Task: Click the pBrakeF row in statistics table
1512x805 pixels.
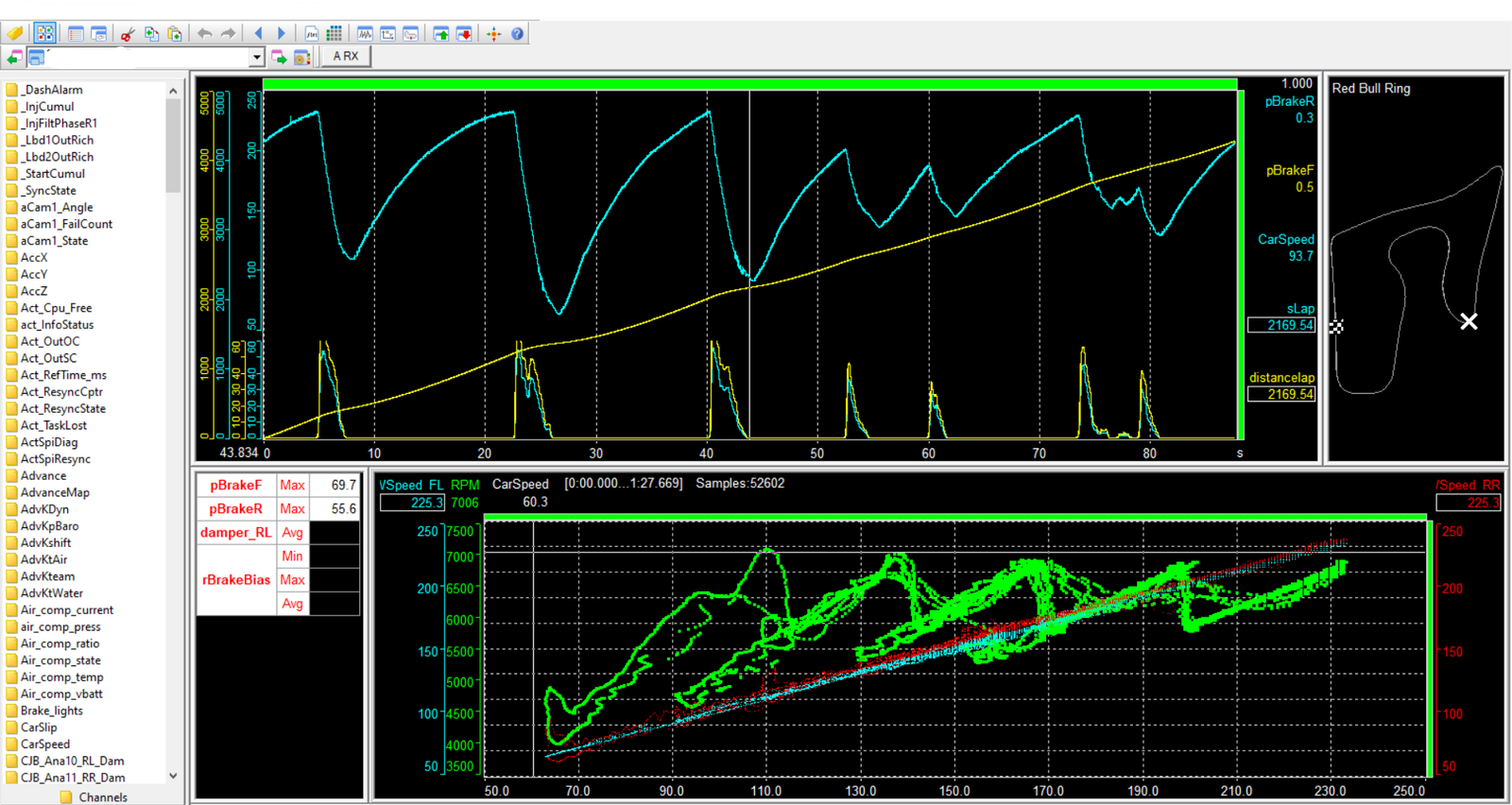Action: [236, 486]
